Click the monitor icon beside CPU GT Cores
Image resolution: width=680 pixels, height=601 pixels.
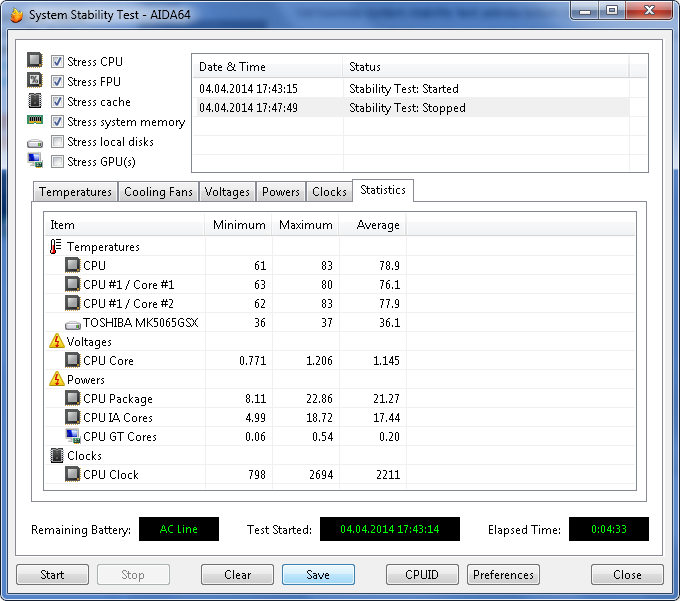pyautogui.click(x=72, y=437)
